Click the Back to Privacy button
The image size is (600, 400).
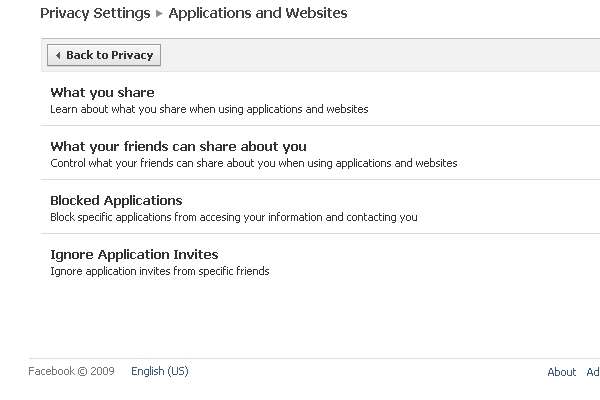click(104, 55)
